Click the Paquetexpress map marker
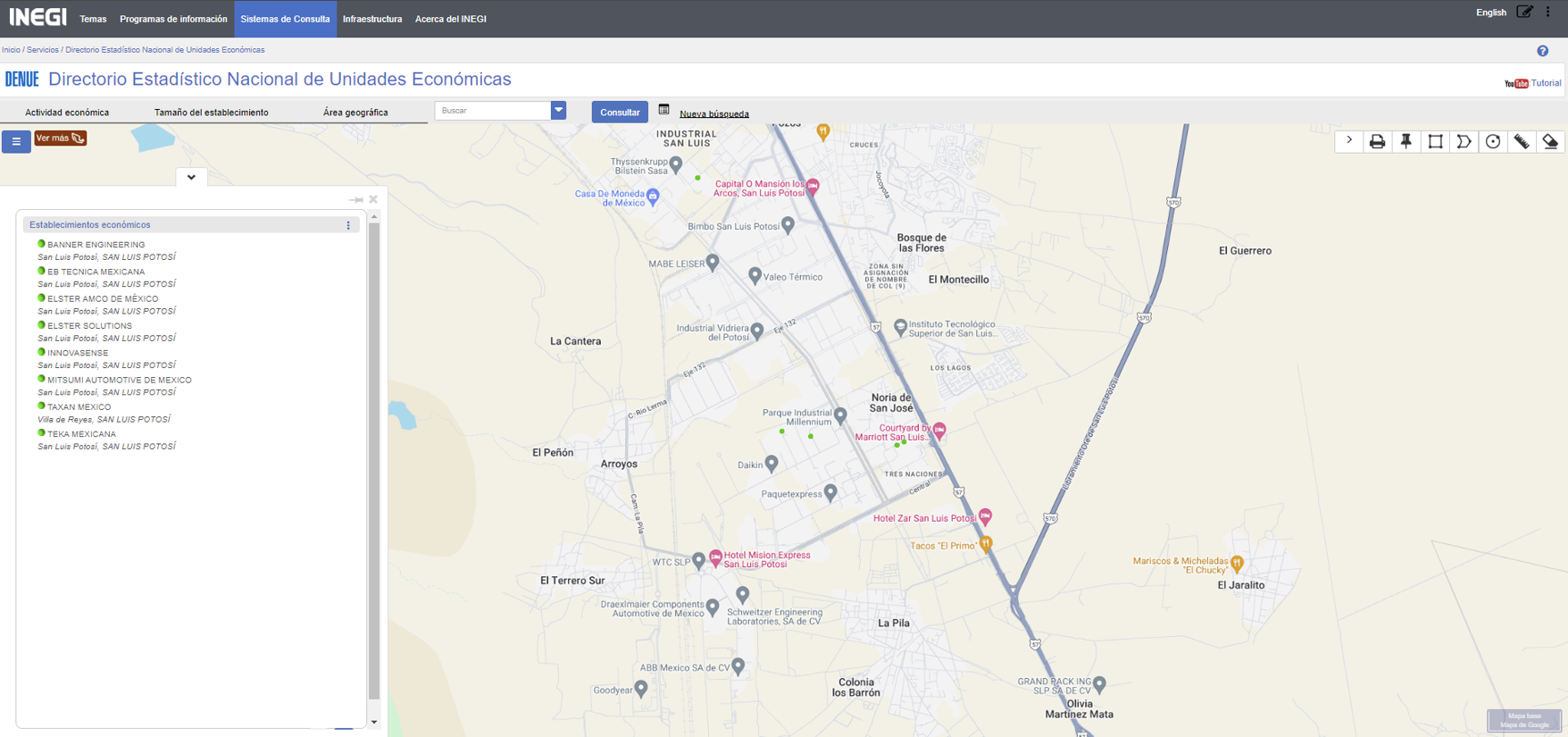The image size is (1568, 737). coord(830,491)
